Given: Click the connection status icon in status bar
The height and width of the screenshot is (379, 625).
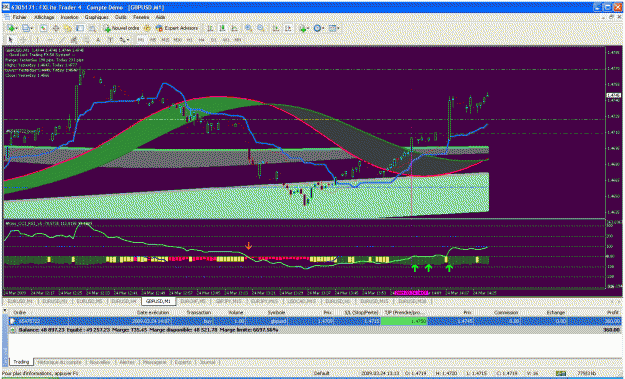Looking at the screenshot, I should (561, 373).
